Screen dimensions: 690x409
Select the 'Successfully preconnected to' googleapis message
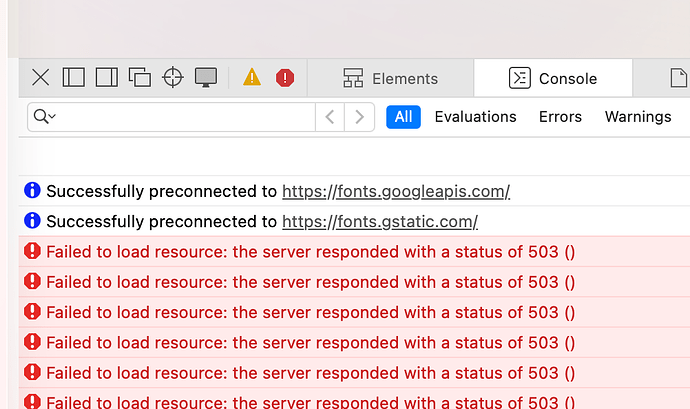pyautogui.click(x=354, y=191)
